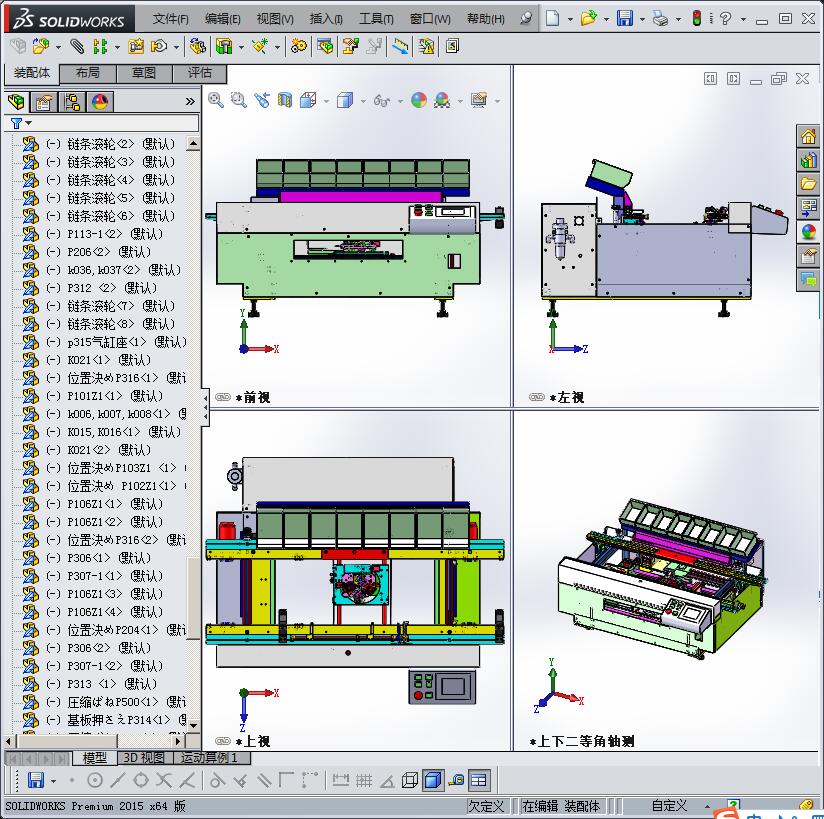This screenshot has height=819, width=824.
Task: Open the Linear Component Pattern tool
Action: [x=99, y=46]
